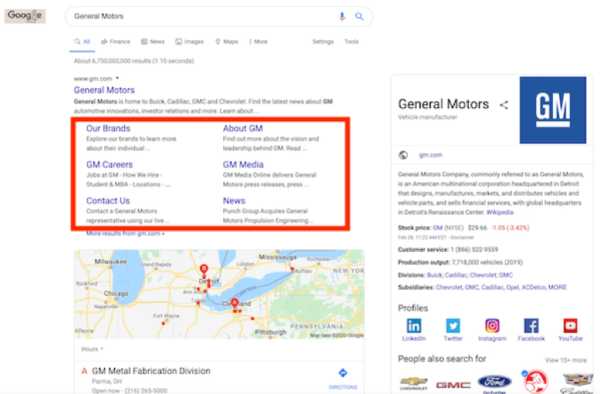Click the magnifying glass search button
The image size is (600, 394).
[x=359, y=16]
